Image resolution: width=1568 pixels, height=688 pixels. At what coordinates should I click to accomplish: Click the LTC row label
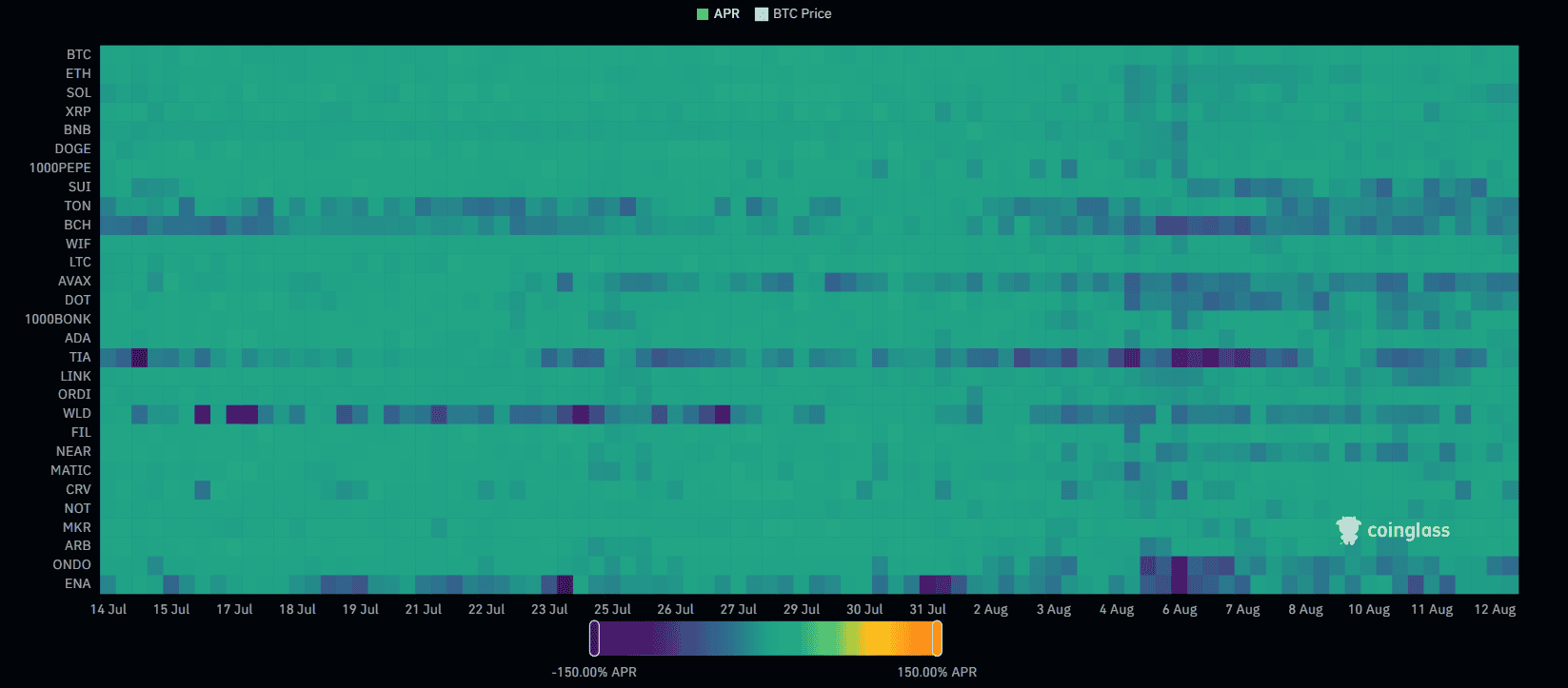[x=80, y=262]
